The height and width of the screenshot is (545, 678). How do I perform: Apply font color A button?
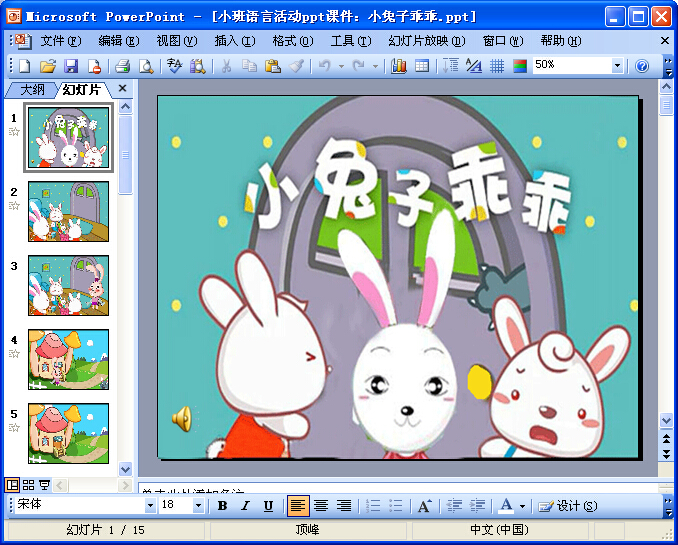(x=506, y=506)
